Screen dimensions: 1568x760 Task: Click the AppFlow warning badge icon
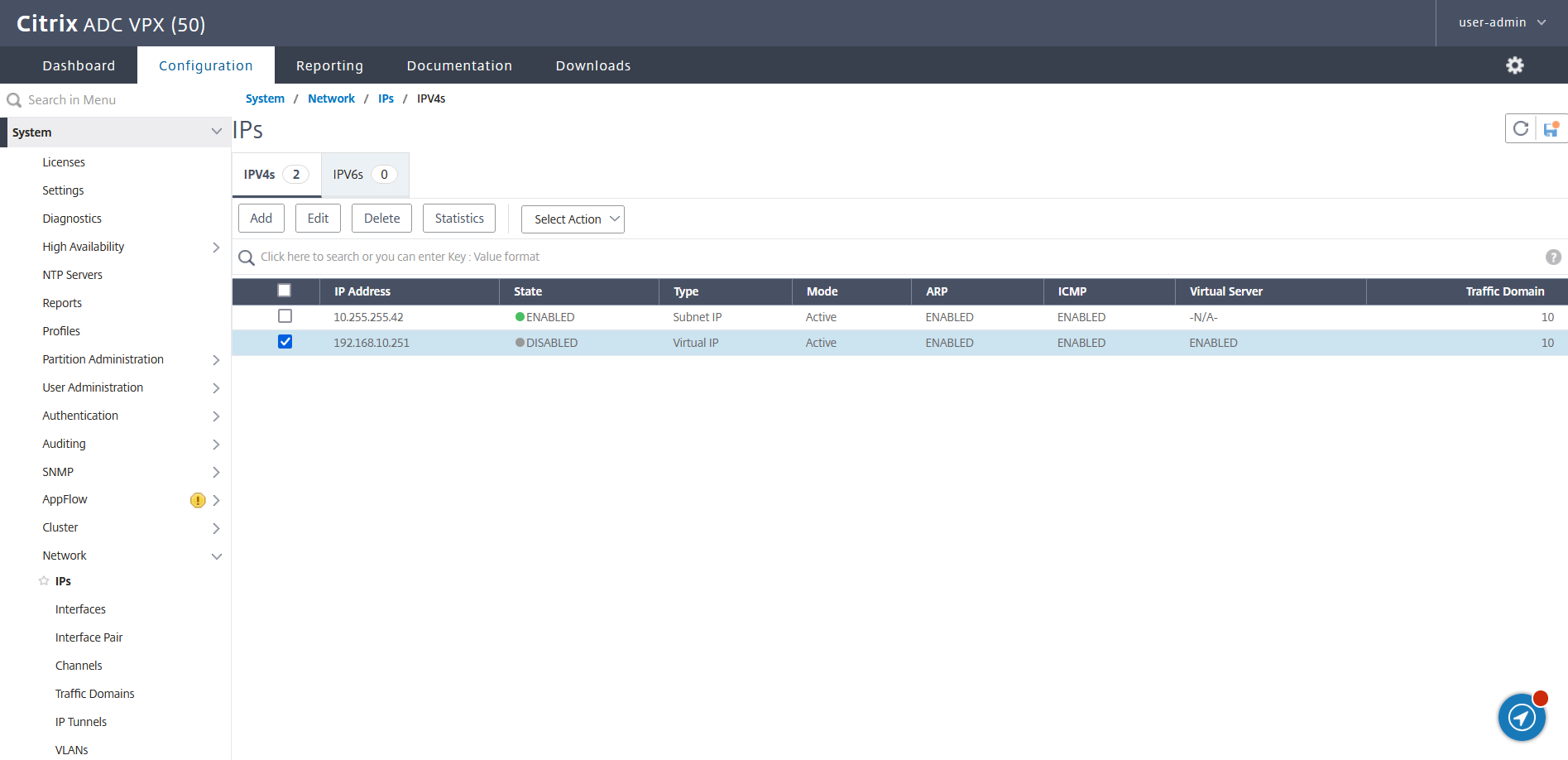pos(197,500)
